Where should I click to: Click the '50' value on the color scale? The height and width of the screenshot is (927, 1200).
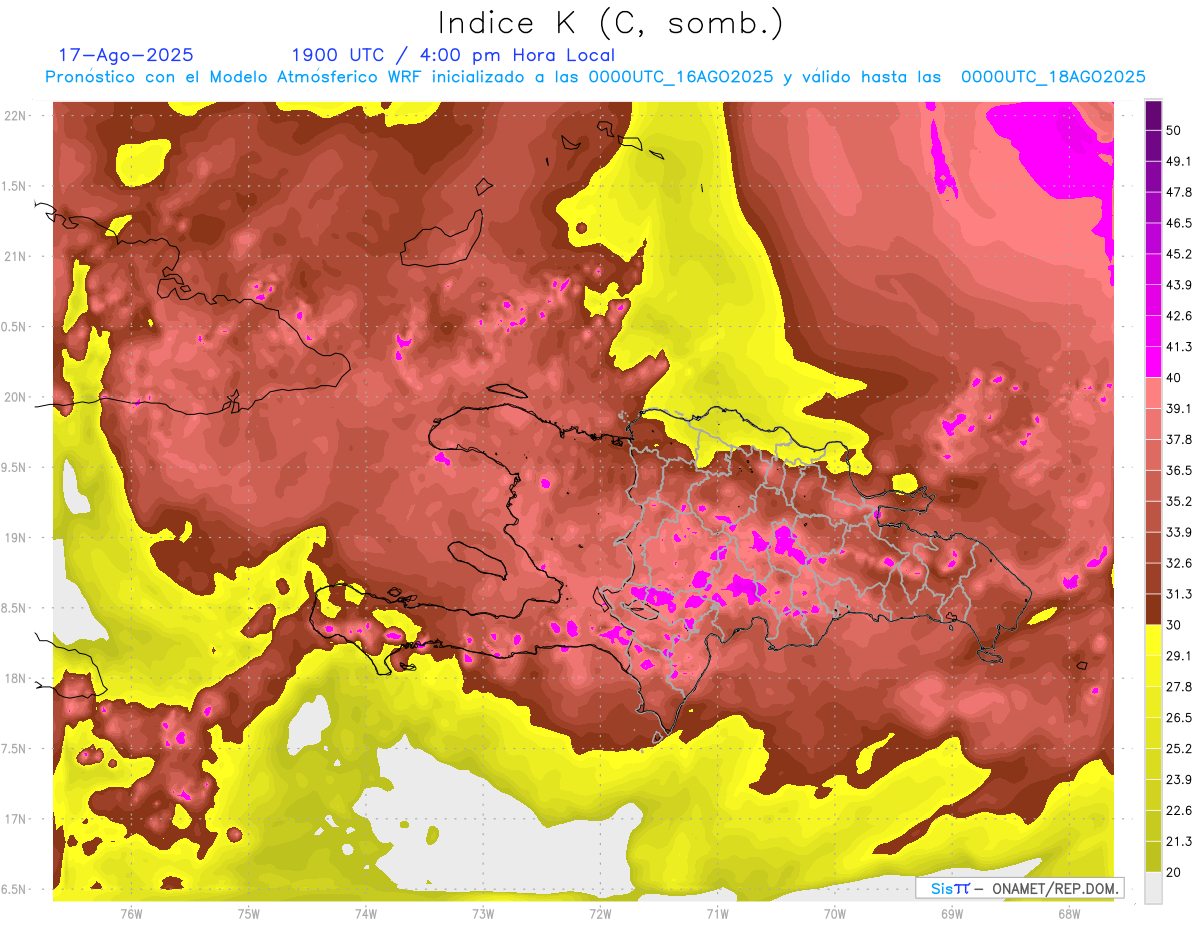(1175, 130)
